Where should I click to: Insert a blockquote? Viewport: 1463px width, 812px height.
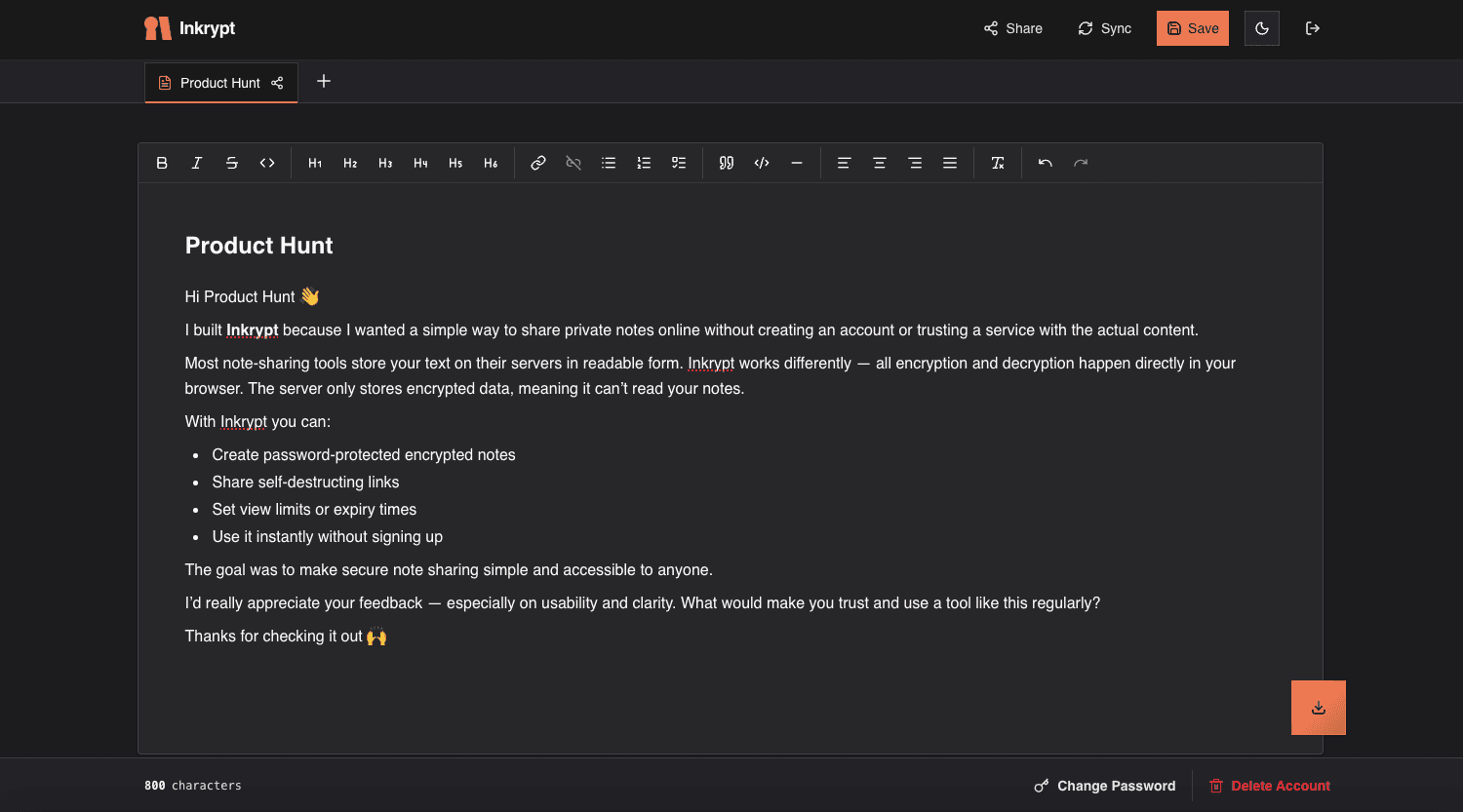726,163
